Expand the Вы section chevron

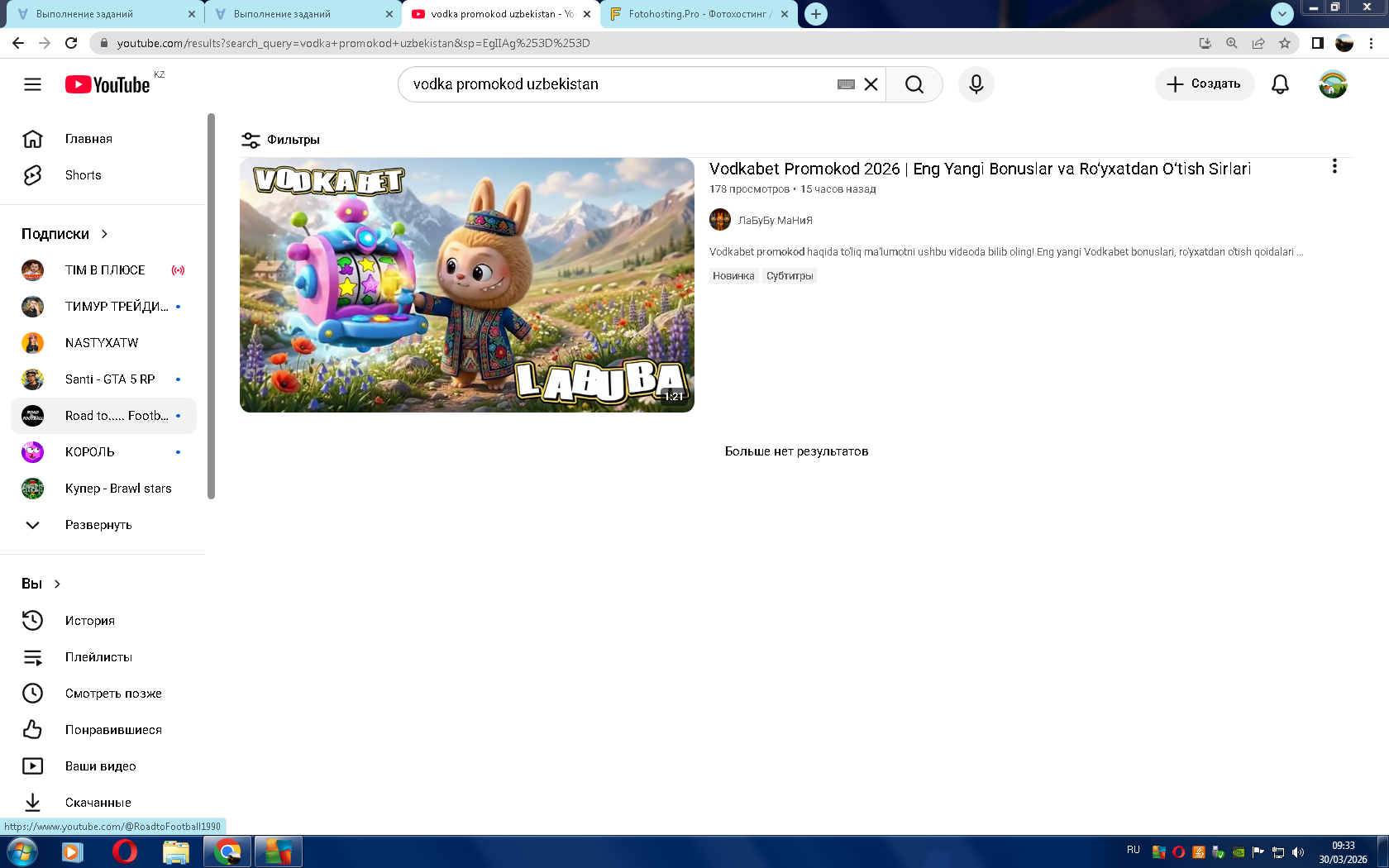click(x=57, y=584)
